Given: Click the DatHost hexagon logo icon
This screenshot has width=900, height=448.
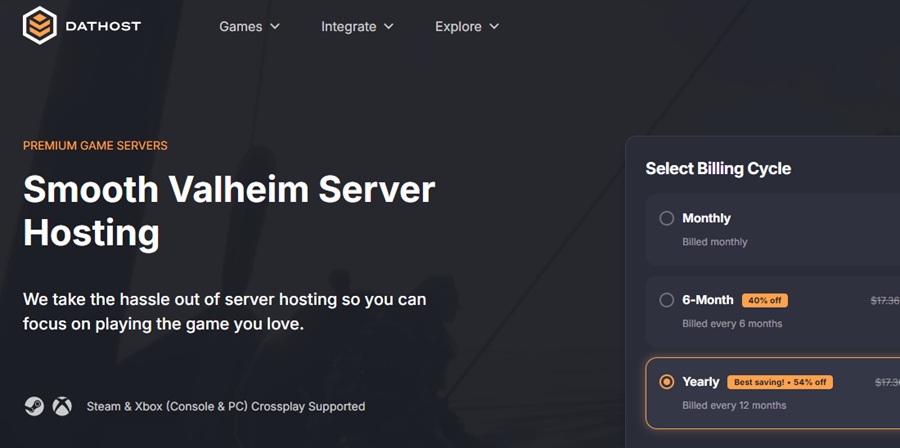Looking at the screenshot, I should 40,25.
